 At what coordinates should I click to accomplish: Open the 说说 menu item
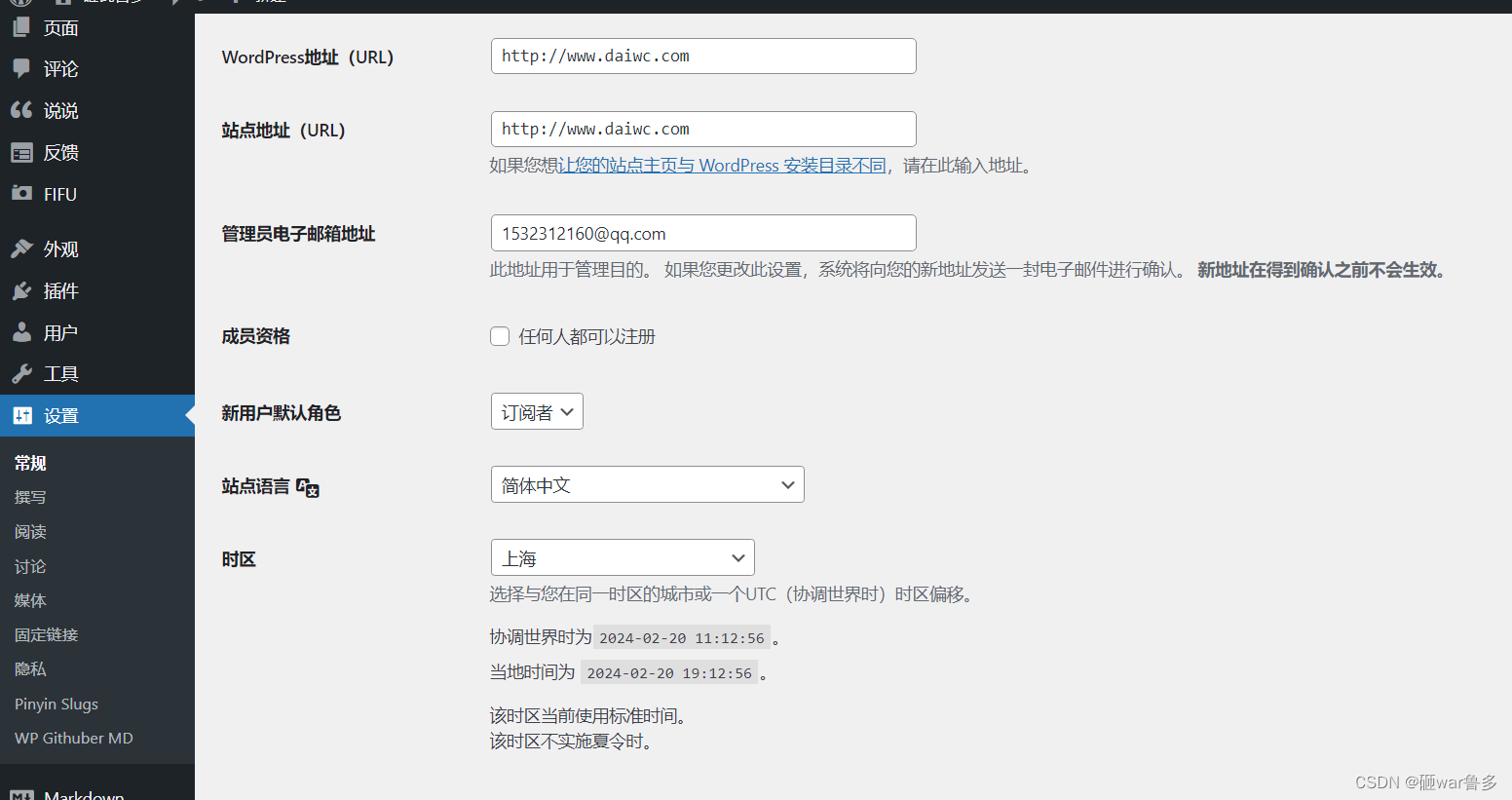97,110
